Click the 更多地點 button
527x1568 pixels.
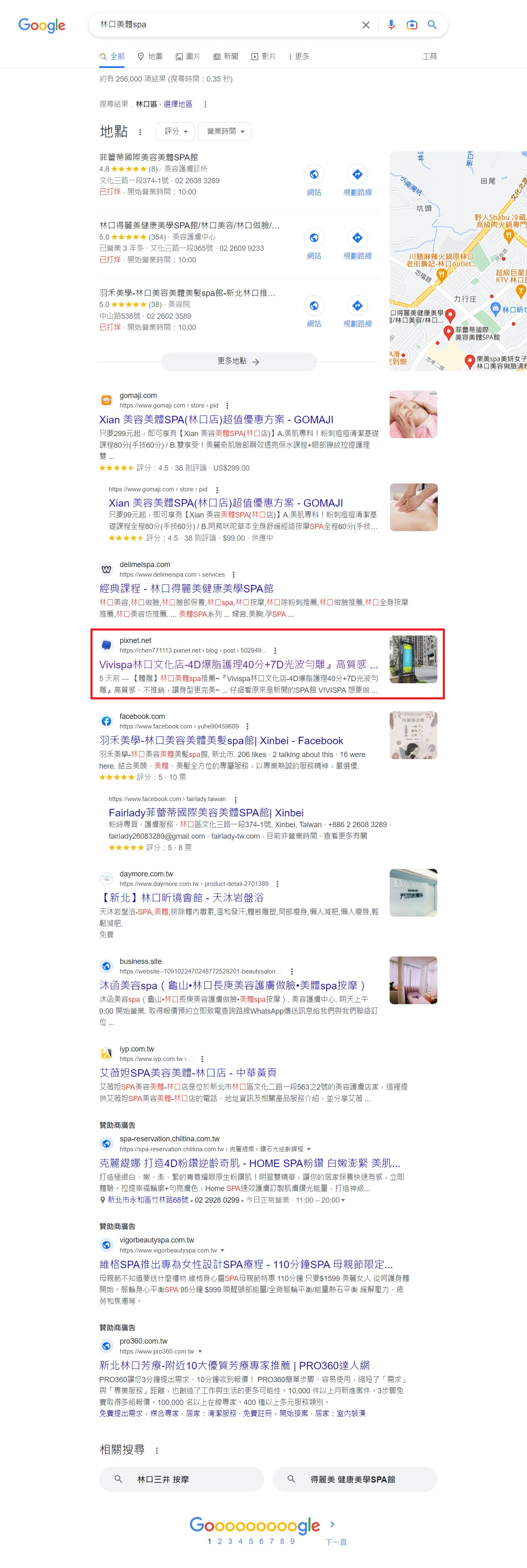pyautogui.click(x=239, y=361)
